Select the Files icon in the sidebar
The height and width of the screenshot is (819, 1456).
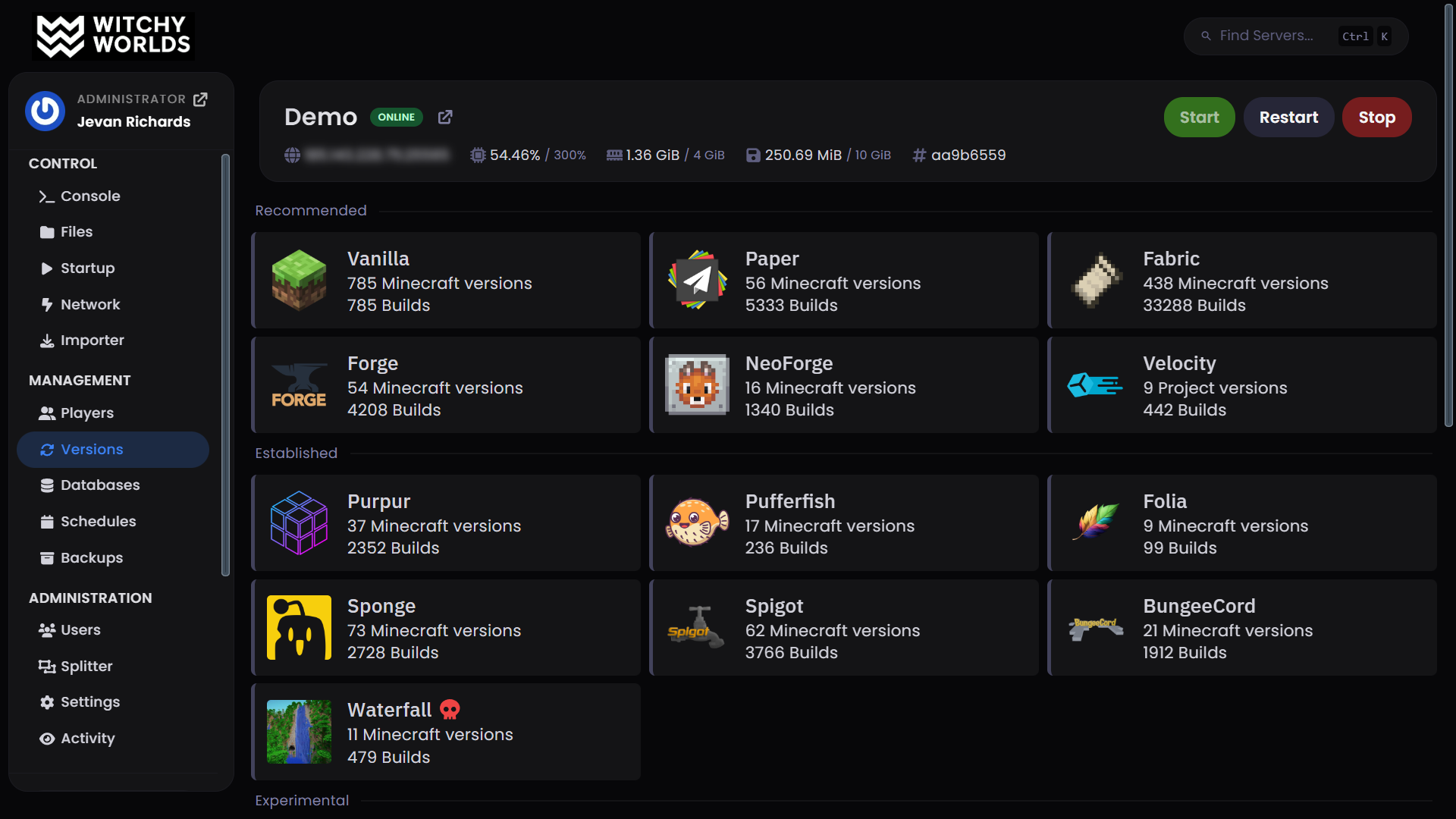[47, 231]
